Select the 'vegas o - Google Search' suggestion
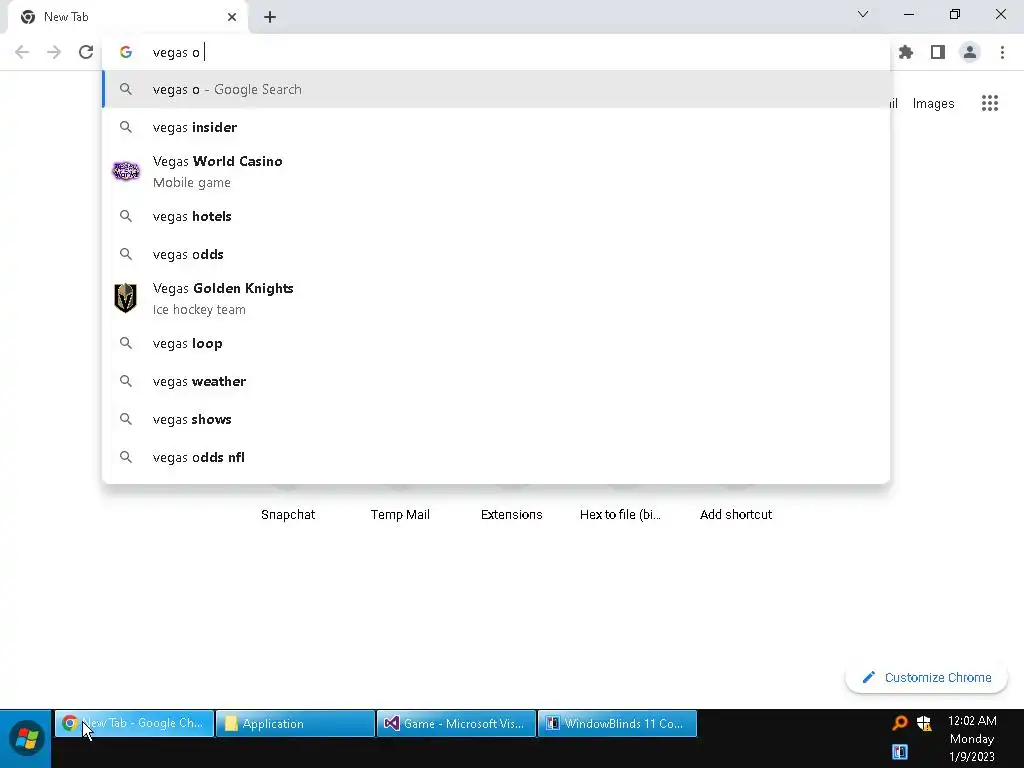1024x768 pixels. pyautogui.click(x=496, y=89)
